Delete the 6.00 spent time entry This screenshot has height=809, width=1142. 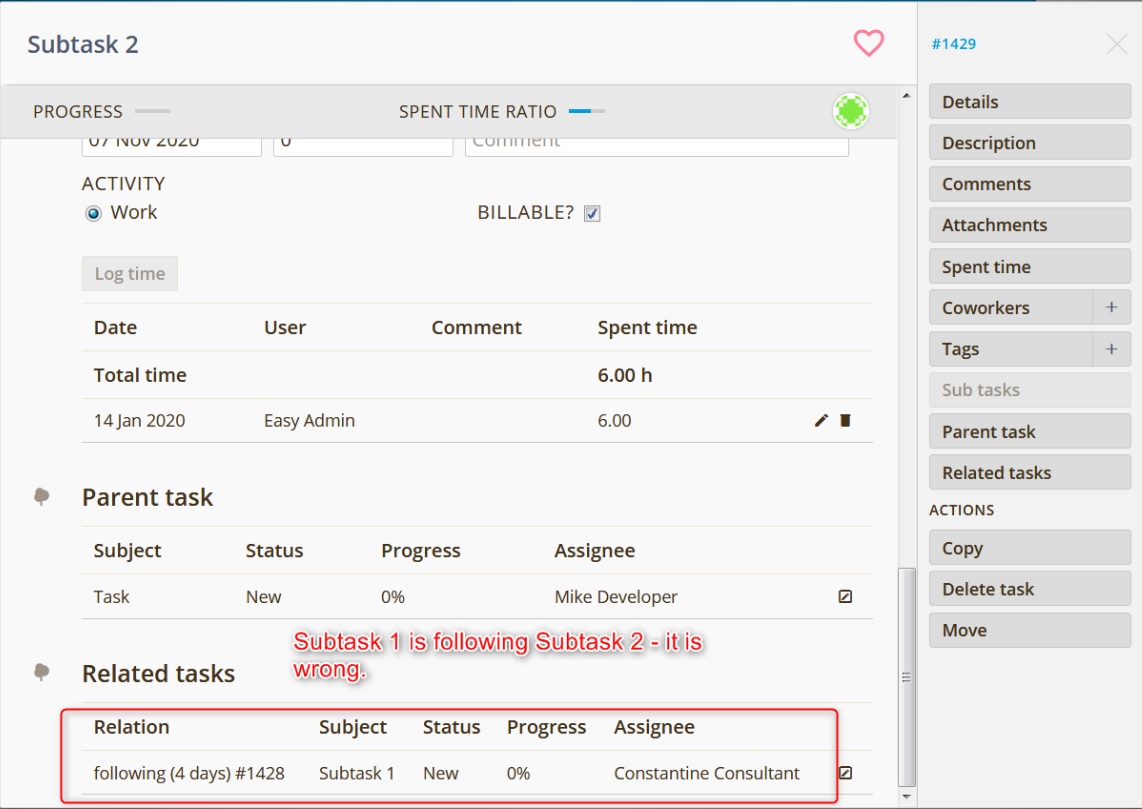[845, 421]
